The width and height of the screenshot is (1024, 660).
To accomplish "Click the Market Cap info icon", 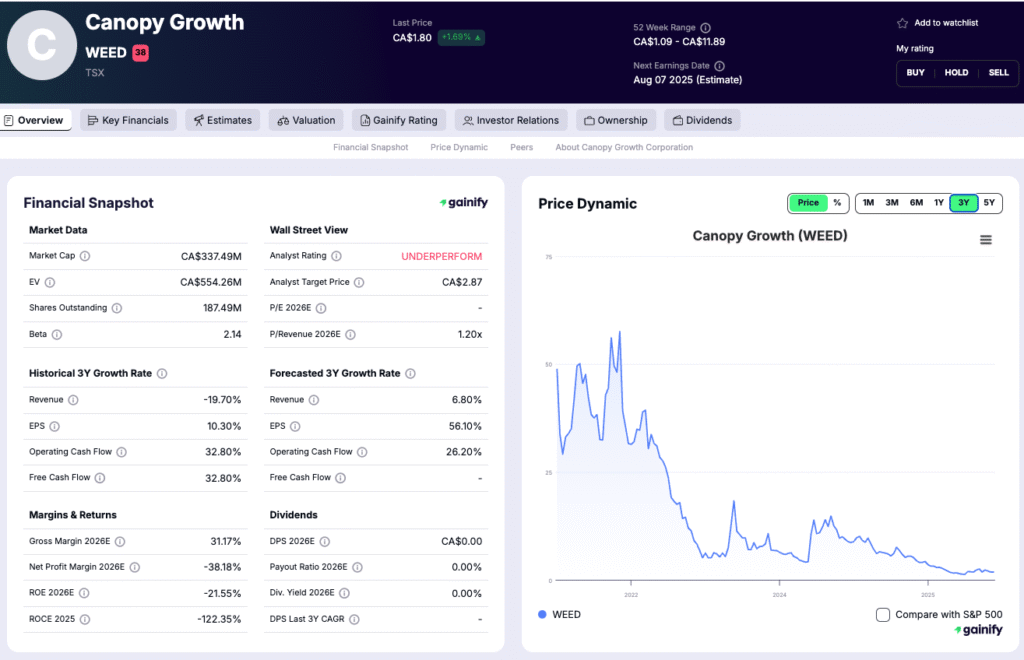I will pyautogui.click(x=85, y=256).
